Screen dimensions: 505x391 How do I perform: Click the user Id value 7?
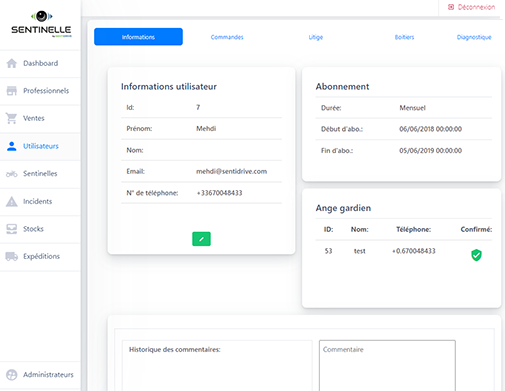[198, 107]
